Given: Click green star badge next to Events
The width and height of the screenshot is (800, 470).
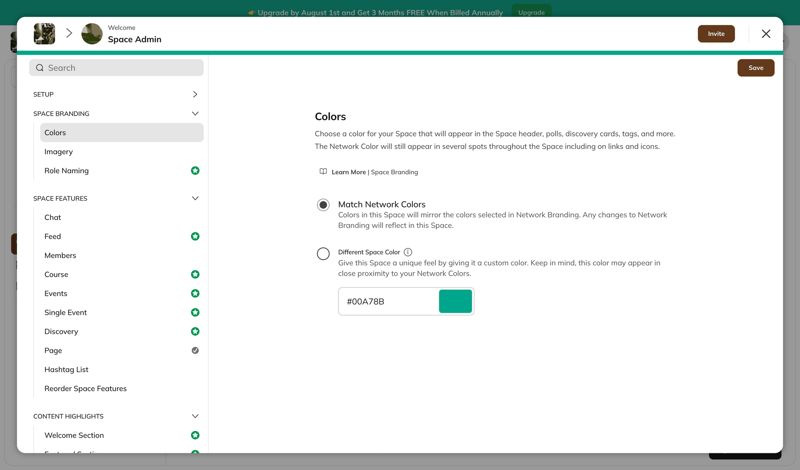Looking at the screenshot, I should coord(195,293).
